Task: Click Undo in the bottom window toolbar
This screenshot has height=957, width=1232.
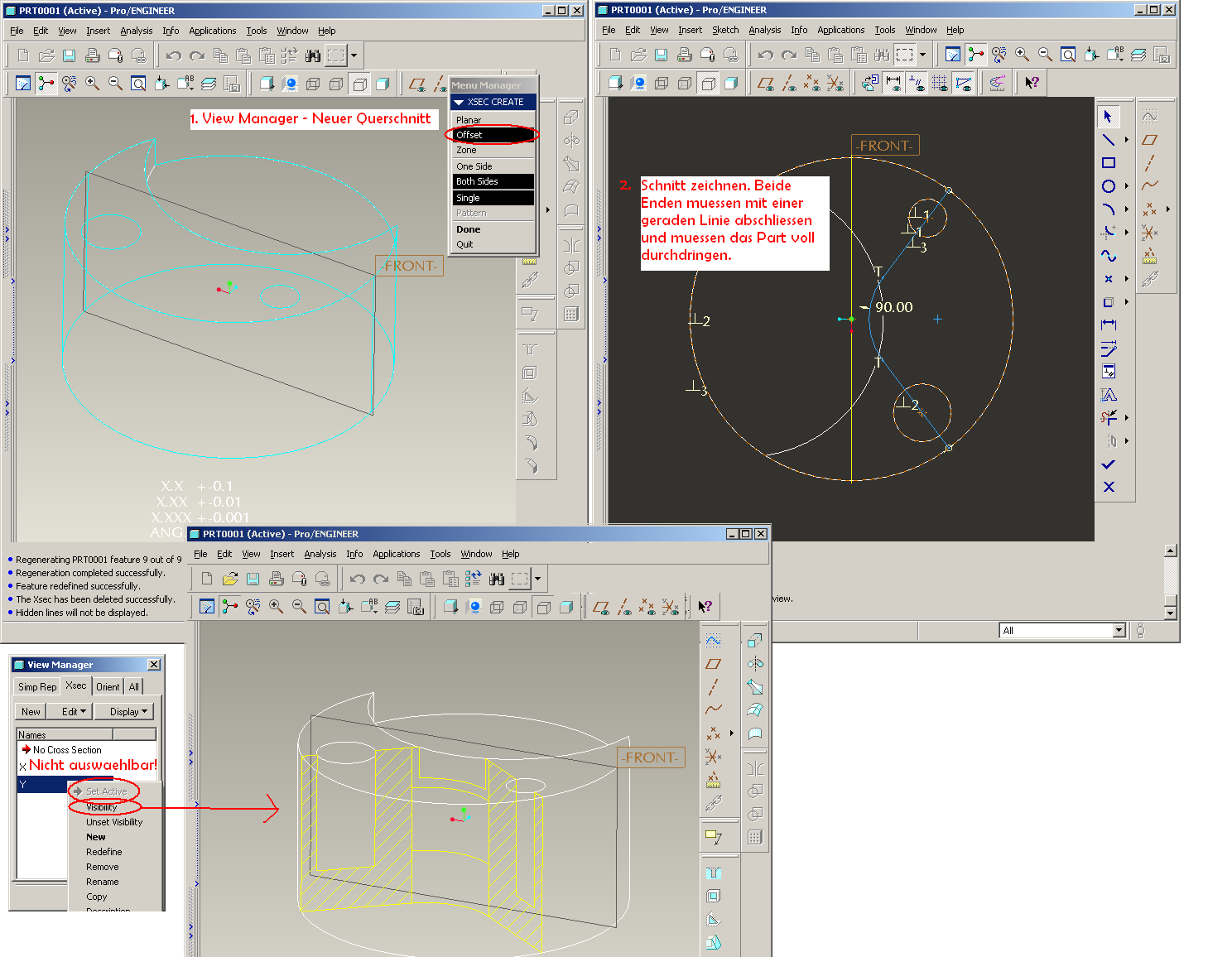Action: 357,579
